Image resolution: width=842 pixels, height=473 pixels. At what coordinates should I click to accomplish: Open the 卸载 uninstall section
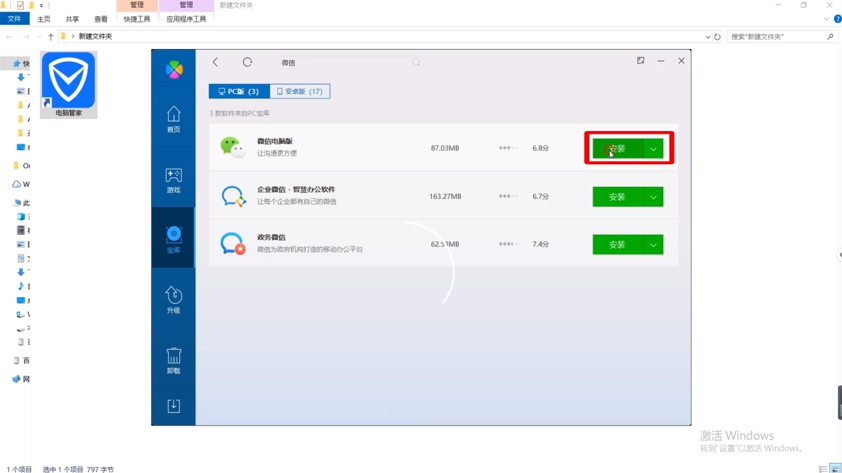click(173, 360)
